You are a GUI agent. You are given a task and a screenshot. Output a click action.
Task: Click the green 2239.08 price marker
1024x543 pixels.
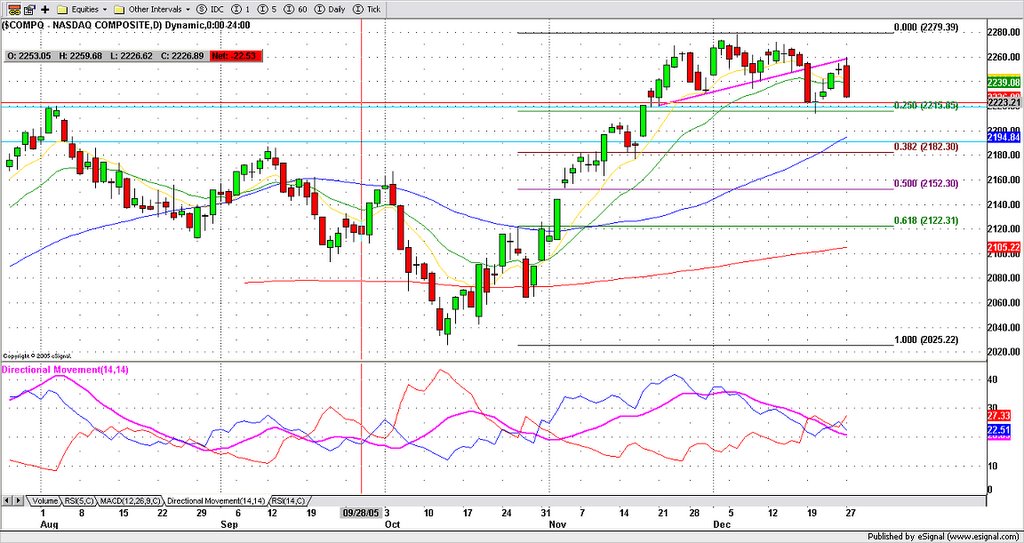pos(1004,82)
